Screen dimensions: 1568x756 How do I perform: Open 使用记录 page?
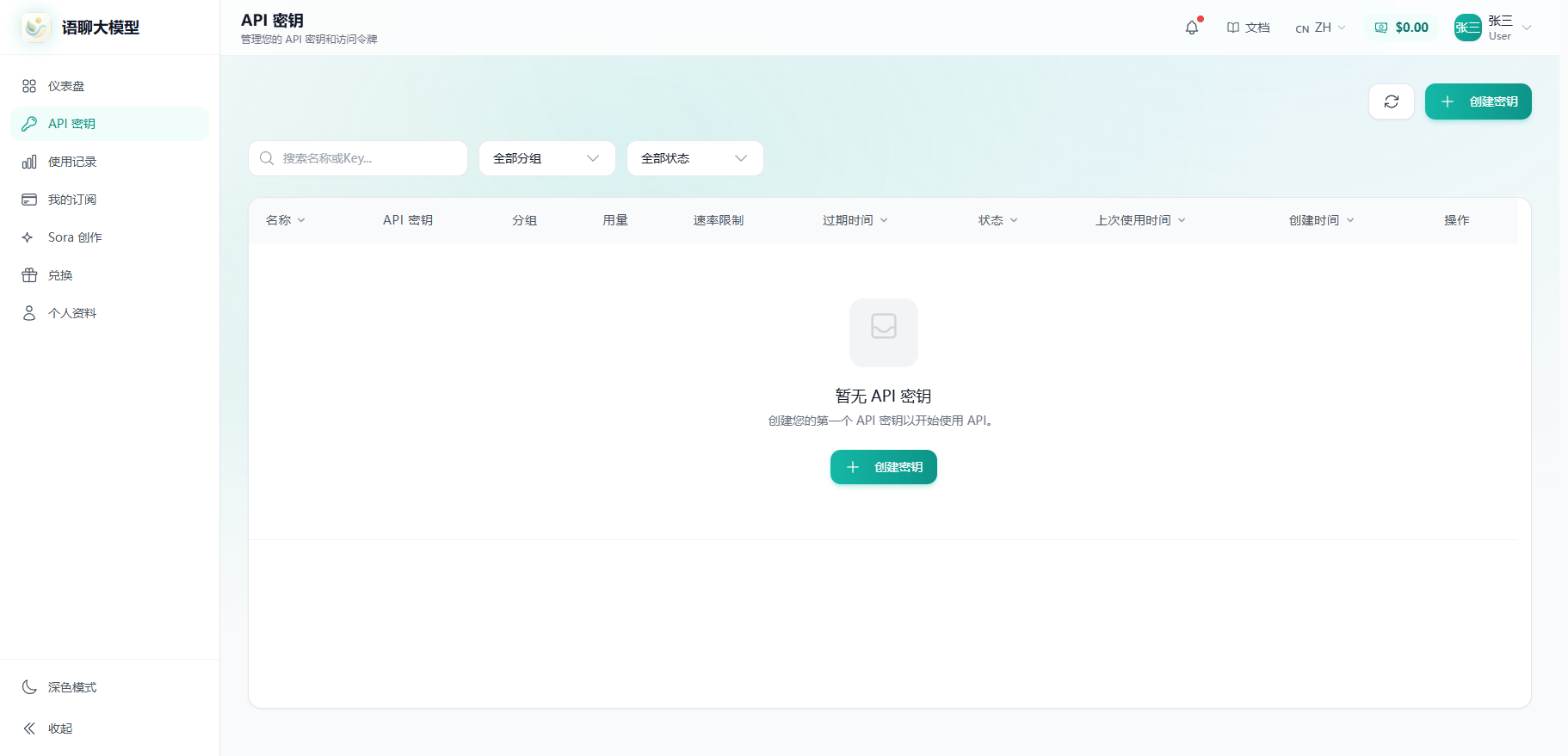click(x=109, y=162)
